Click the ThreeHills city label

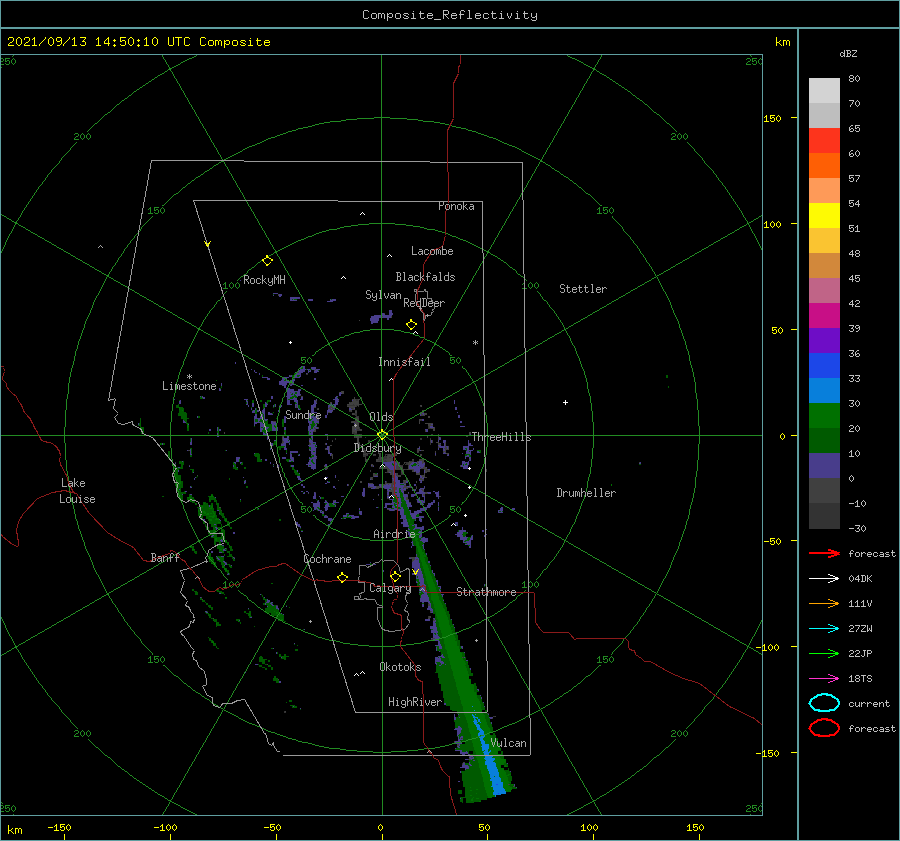(x=501, y=437)
